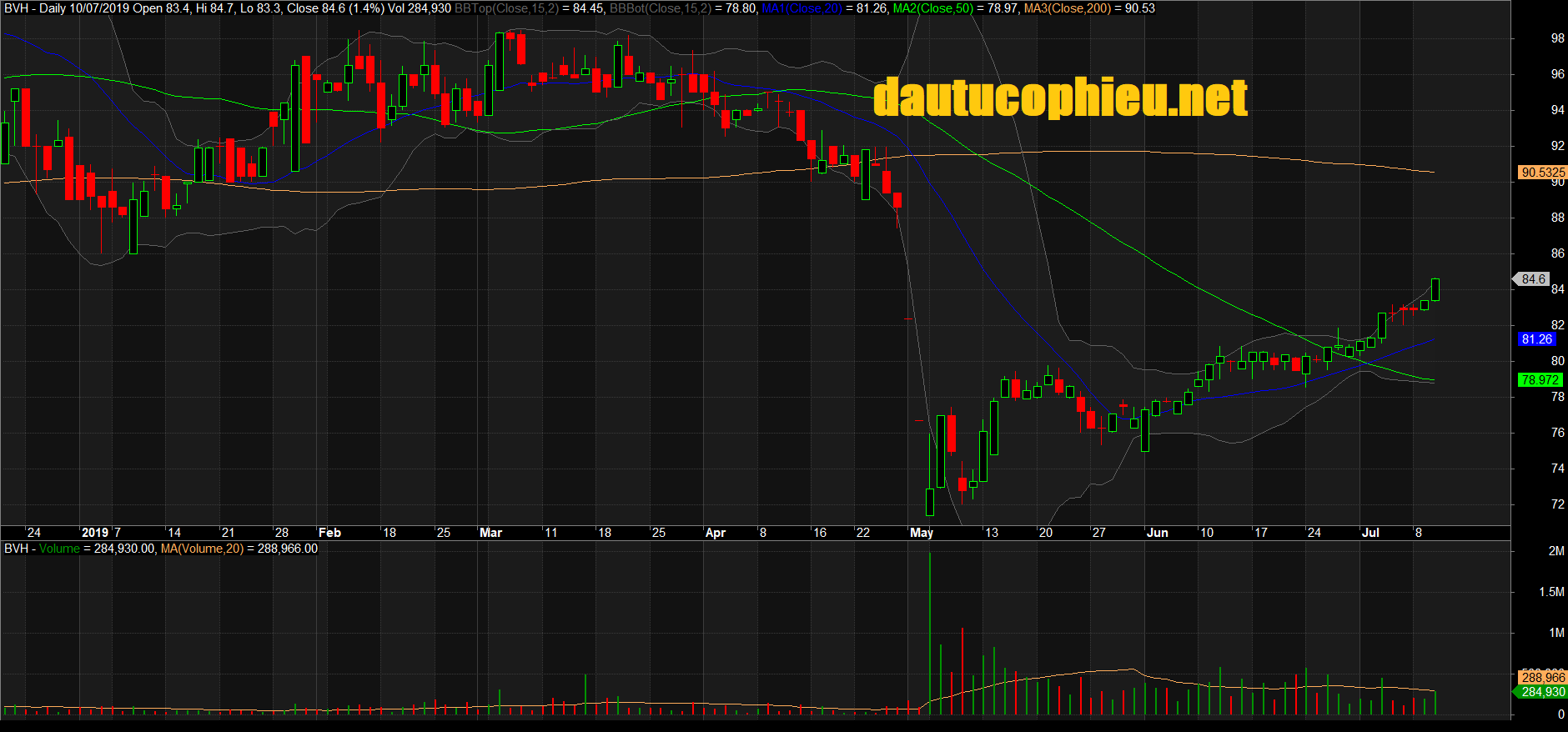Select the 'Jun' month label on date axis
Image resolution: width=1568 pixels, height=732 pixels.
(x=1158, y=533)
